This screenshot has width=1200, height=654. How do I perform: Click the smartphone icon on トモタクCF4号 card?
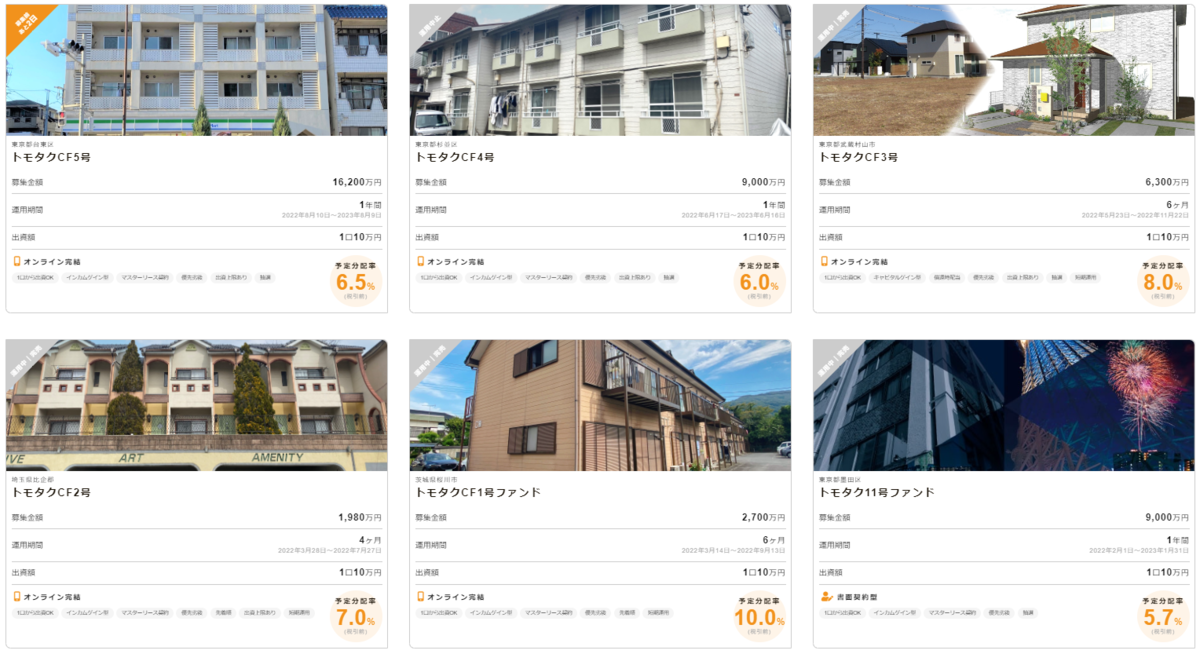coord(420,261)
